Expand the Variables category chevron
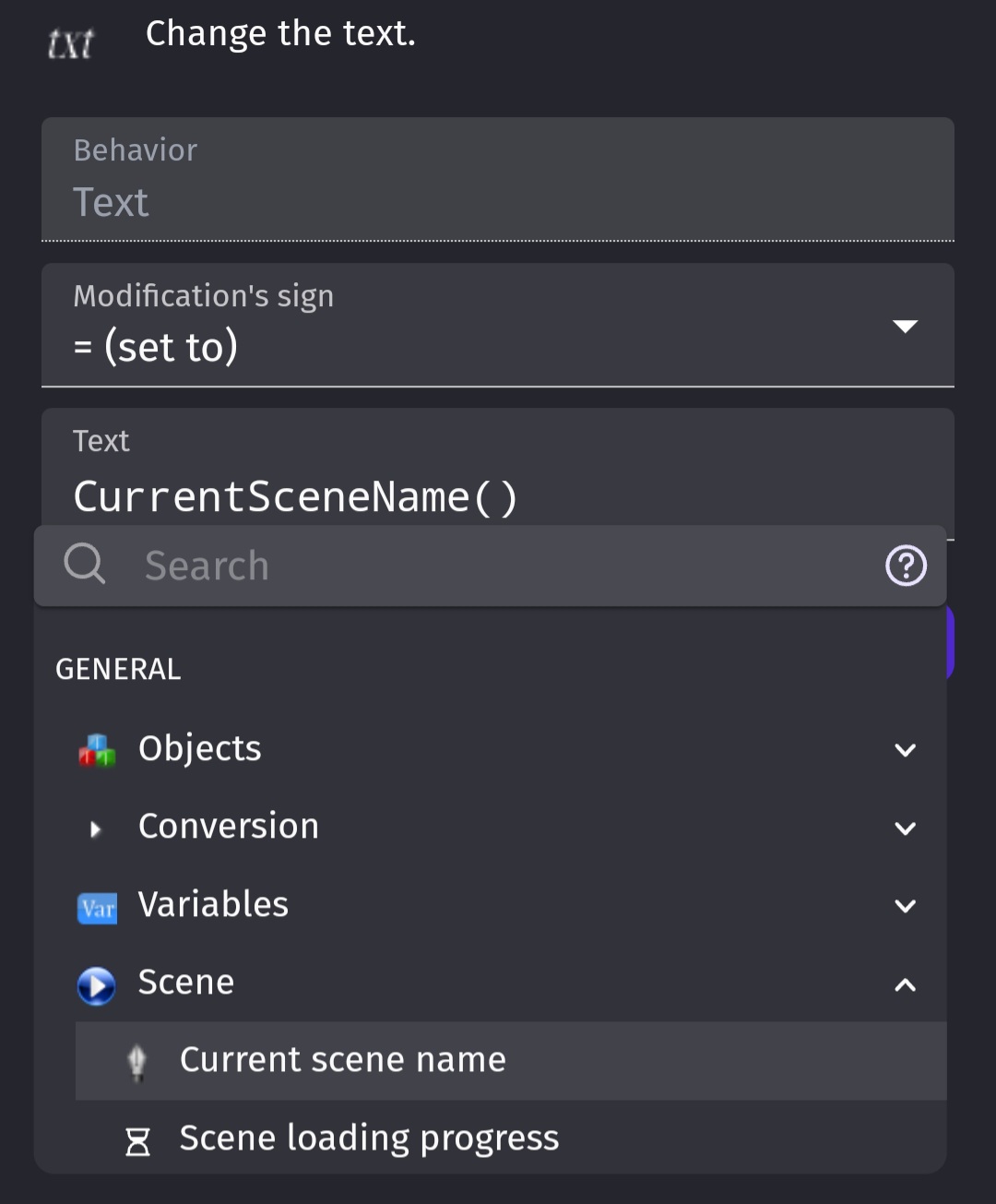Image resolution: width=996 pixels, height=1204 pixels. click(906, 906)
